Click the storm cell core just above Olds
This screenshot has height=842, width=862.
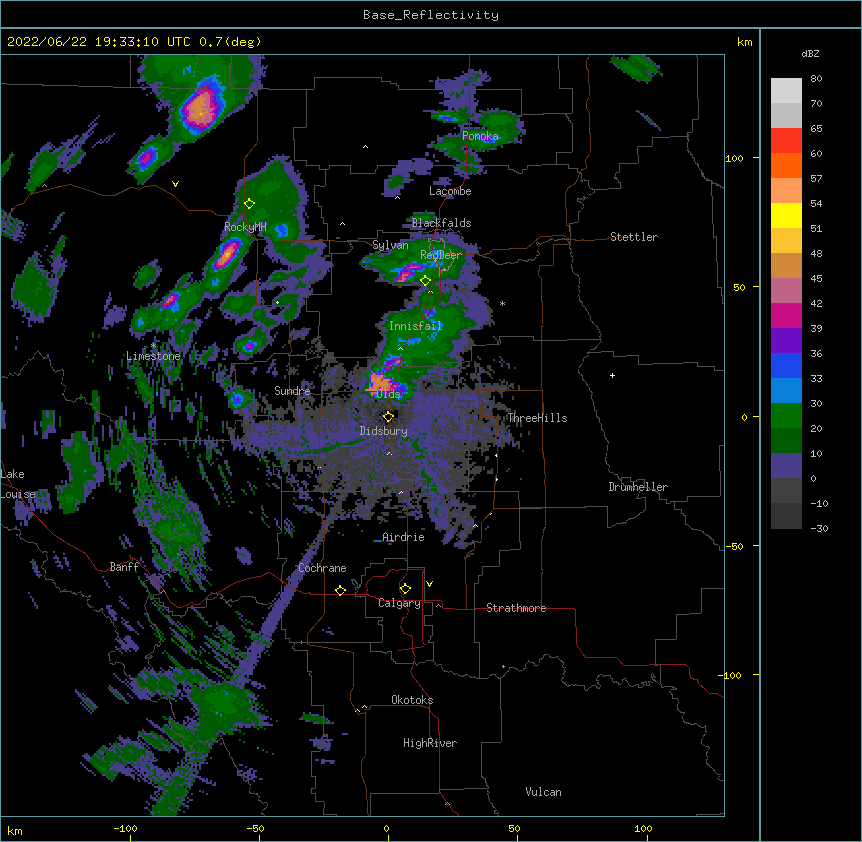pos(379,381)
